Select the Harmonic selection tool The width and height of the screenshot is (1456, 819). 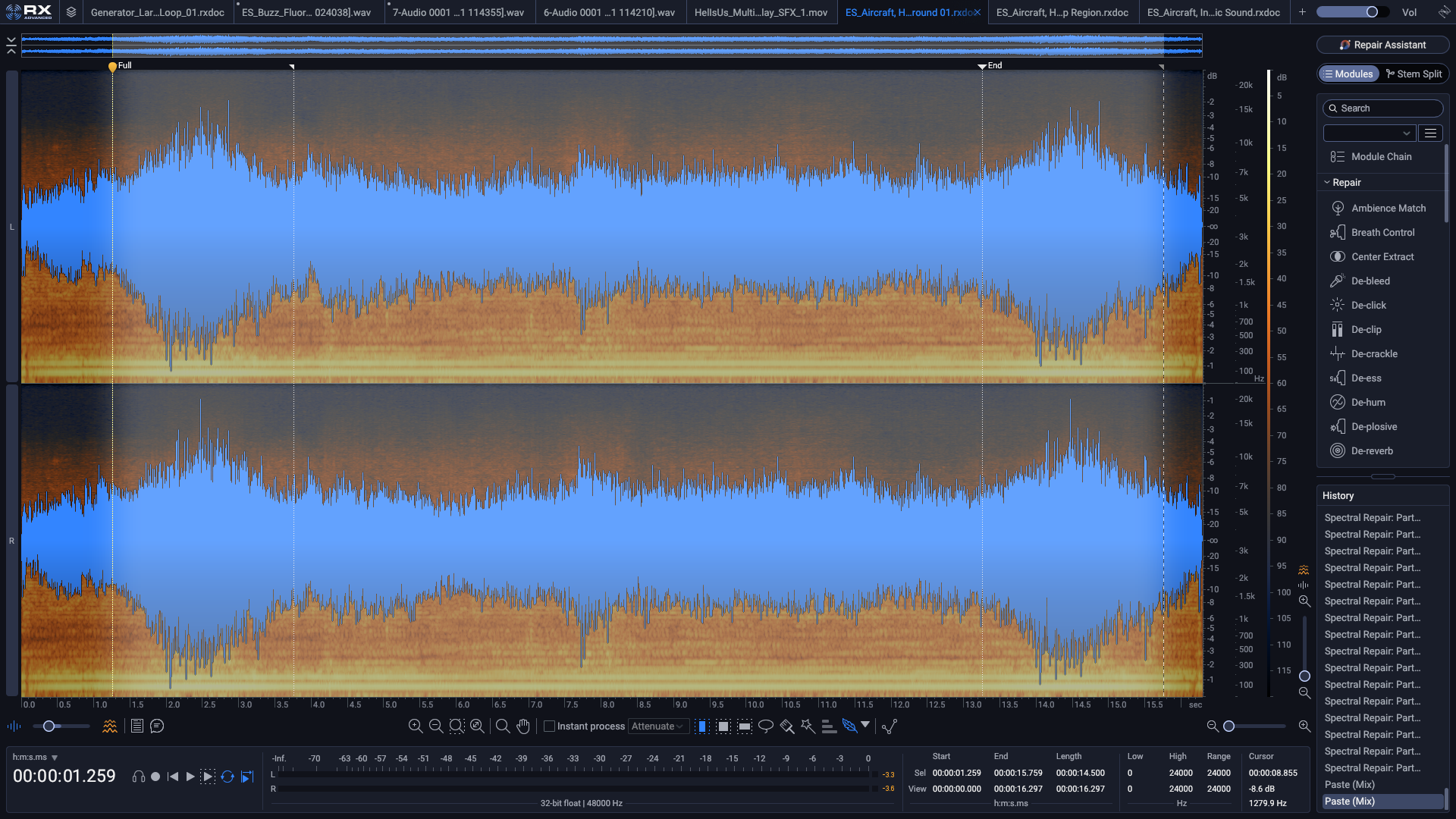coord(829,726)
